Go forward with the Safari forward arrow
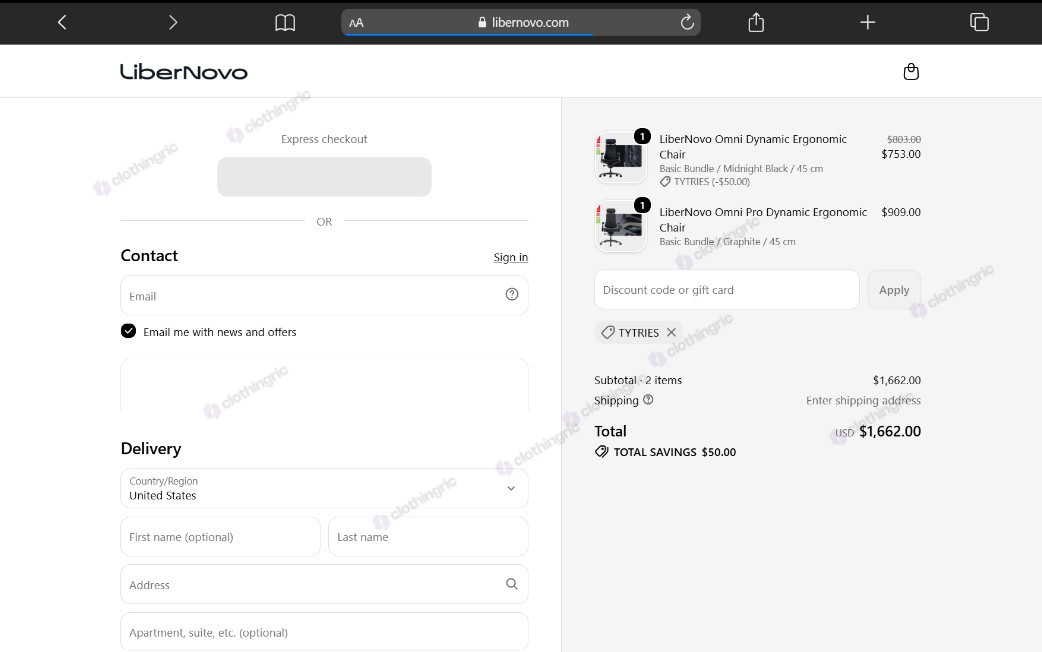1042x652 pixels. click(x=173, y=23)
